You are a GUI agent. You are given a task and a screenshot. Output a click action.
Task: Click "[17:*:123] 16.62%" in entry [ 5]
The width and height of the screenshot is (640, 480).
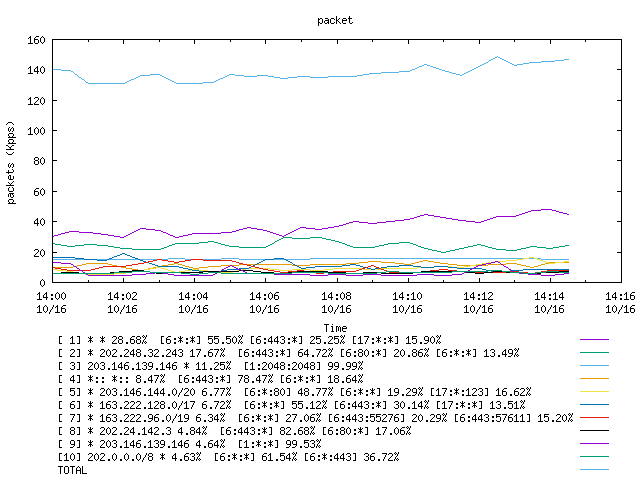480,392
